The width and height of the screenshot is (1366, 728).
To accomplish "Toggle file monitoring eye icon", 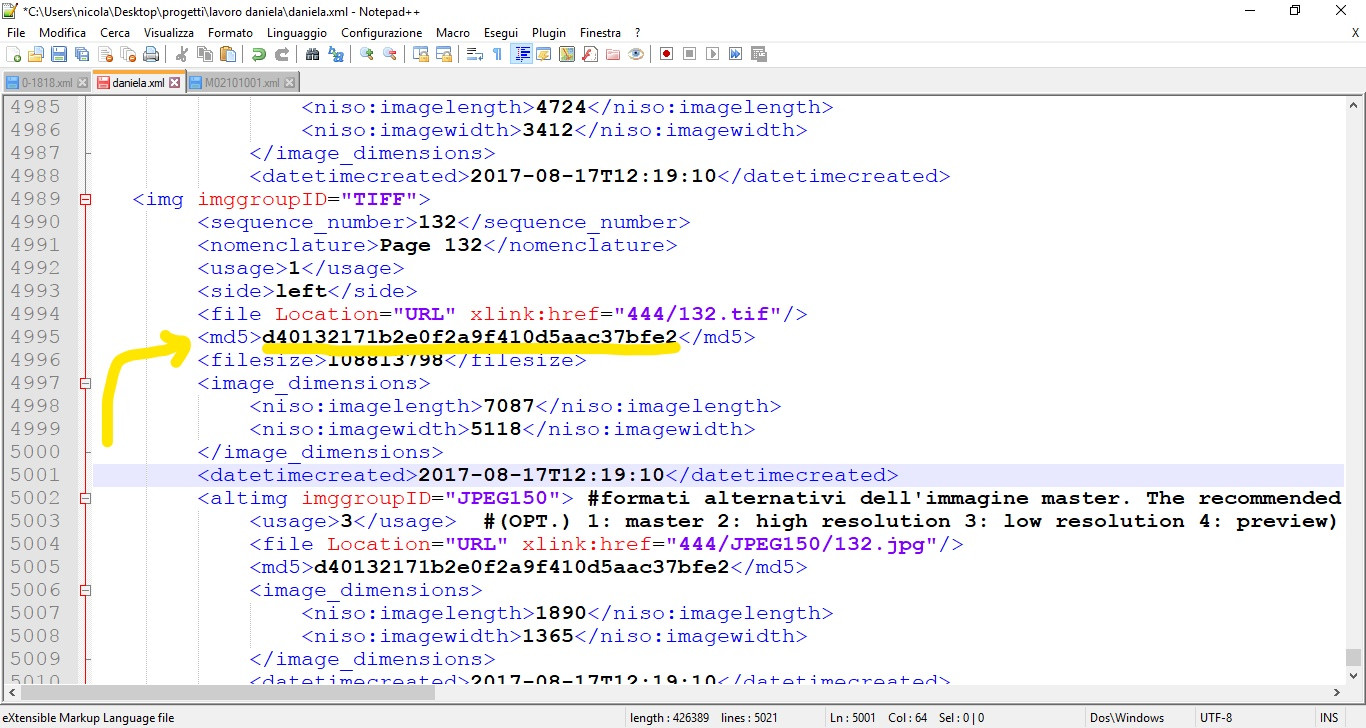I will tap(636, 54).
